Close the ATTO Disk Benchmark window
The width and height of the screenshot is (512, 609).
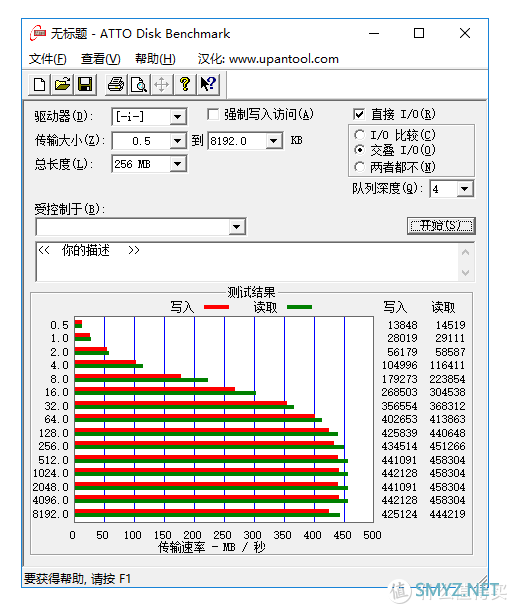tap(465, 33)
